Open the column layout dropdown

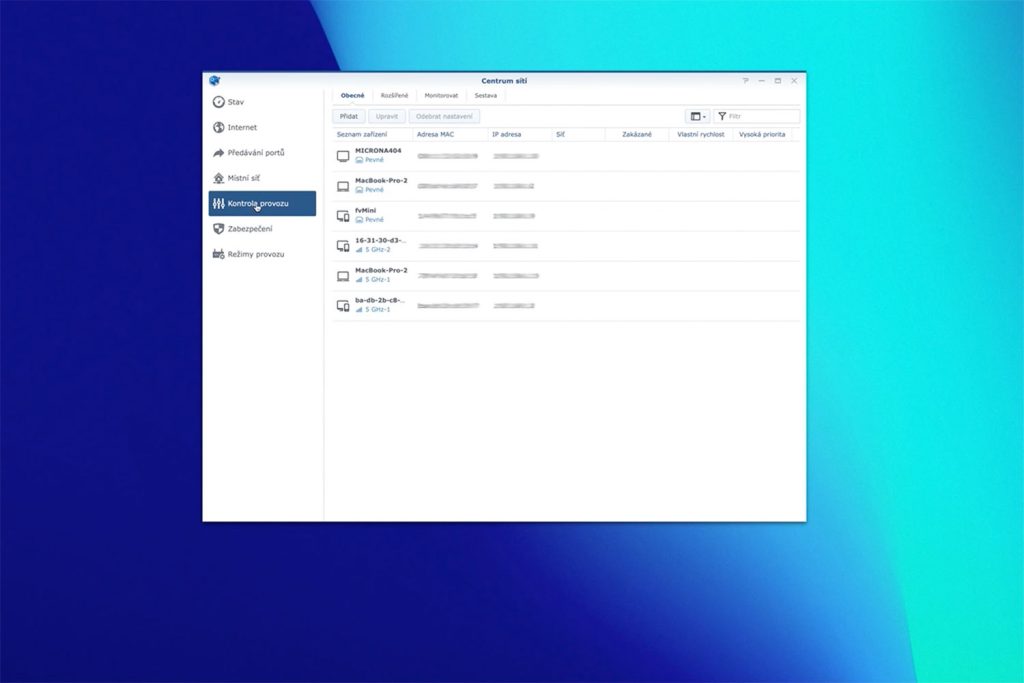tap(697, 116)
